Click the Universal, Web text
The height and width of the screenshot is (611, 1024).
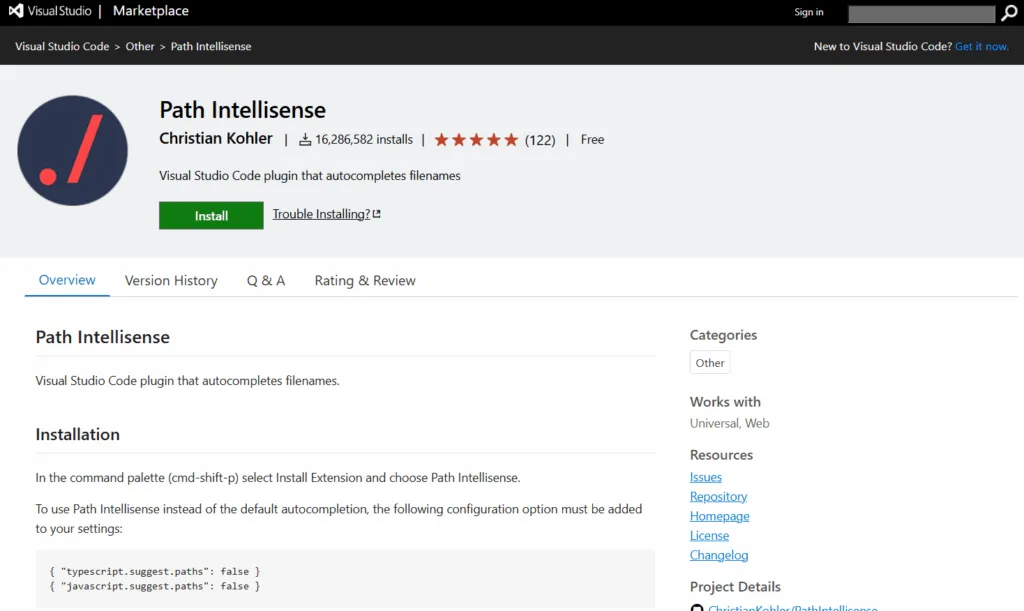tap(729, 424)
